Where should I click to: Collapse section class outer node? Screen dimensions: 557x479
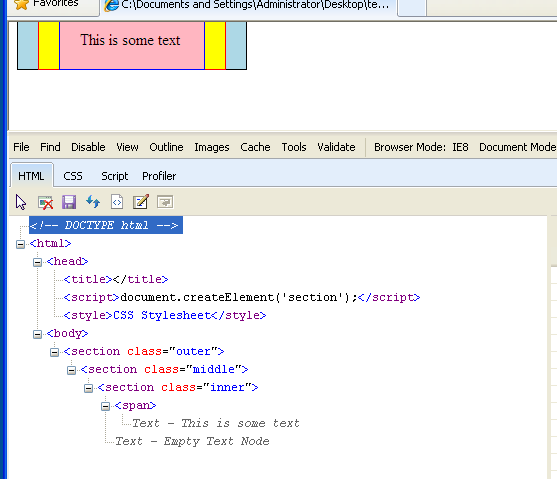[54, 352]
